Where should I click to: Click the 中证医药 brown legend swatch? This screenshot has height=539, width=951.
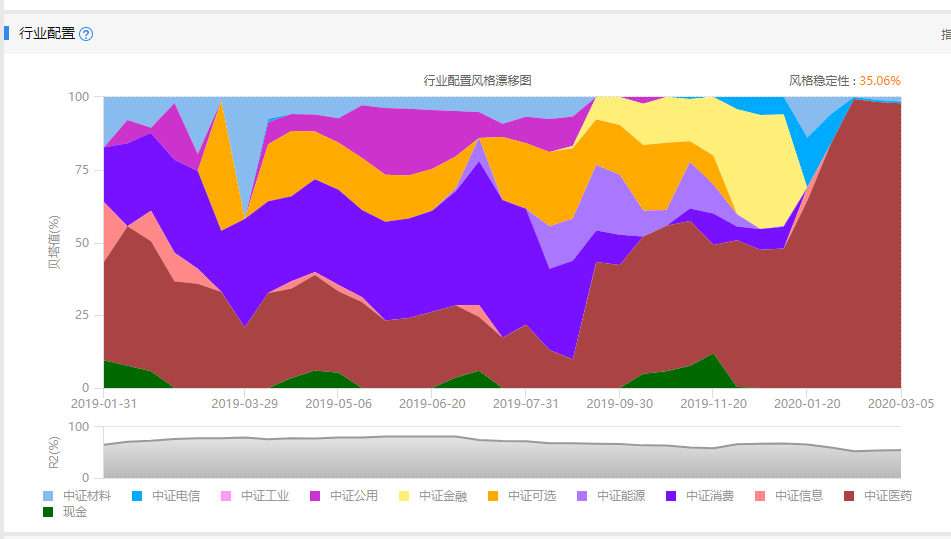coord(849,496)
